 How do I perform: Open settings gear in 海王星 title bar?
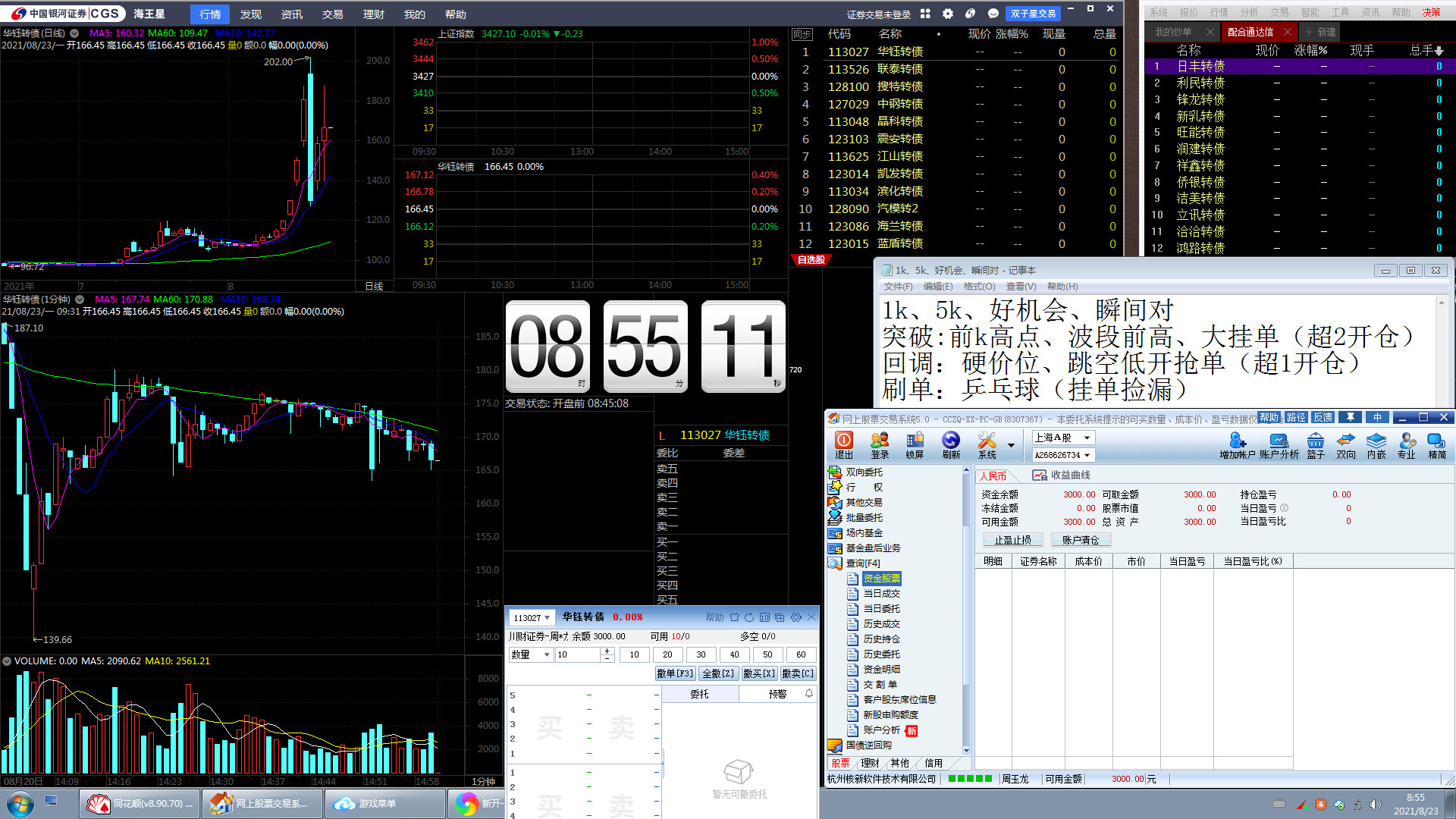pyautogui.click(x=948, y=14)
